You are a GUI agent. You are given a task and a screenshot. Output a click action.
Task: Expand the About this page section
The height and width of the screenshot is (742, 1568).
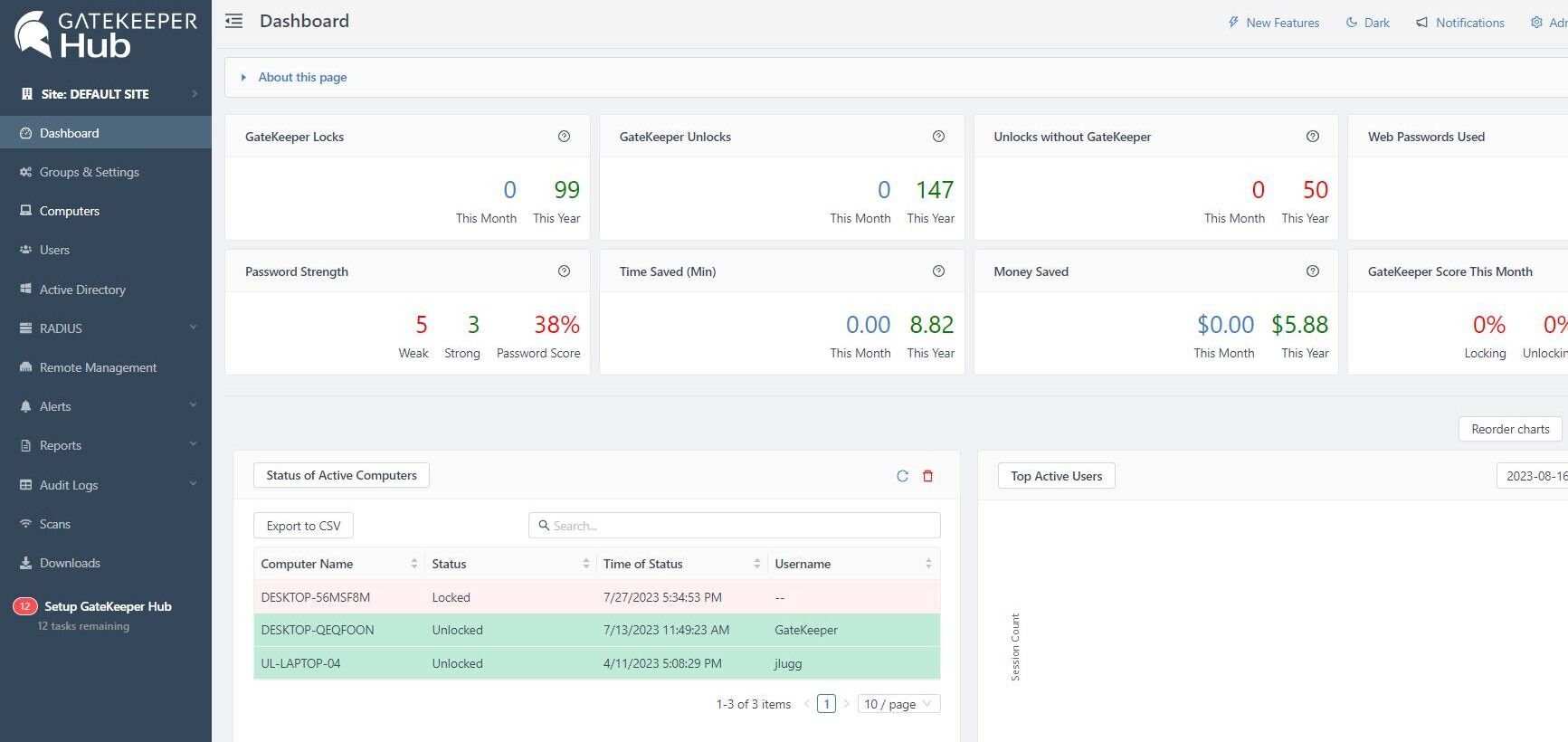pyautogui.click(x=302, y=78)
